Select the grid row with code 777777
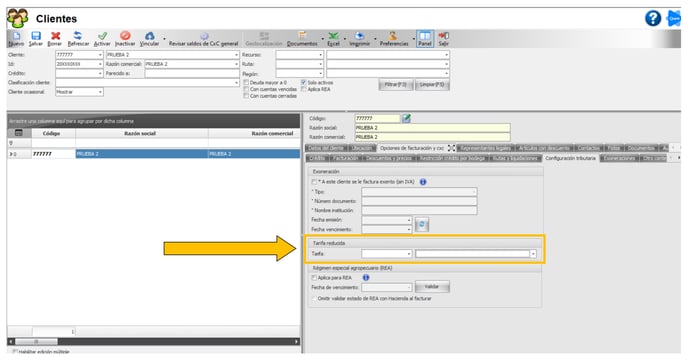The height and width of the screenshot is (361, 688). 154,154
